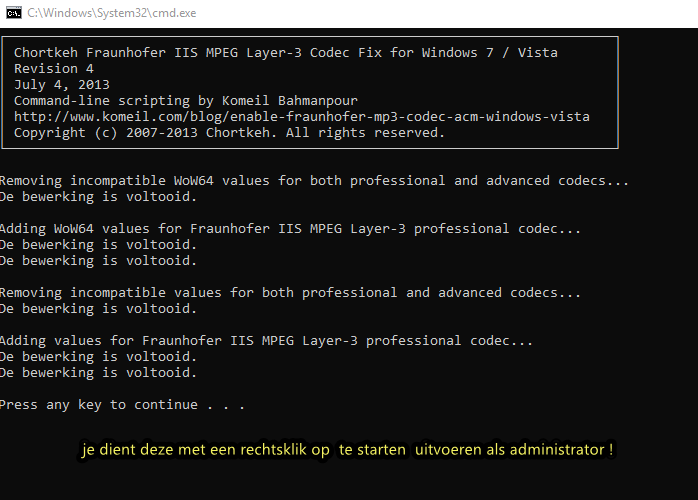Image resolution: width=698 pixels, height=500 pixels.
Task: Click "De bewerking is voltooid" under Removing incompatible values line
Action: click(98, 309)
